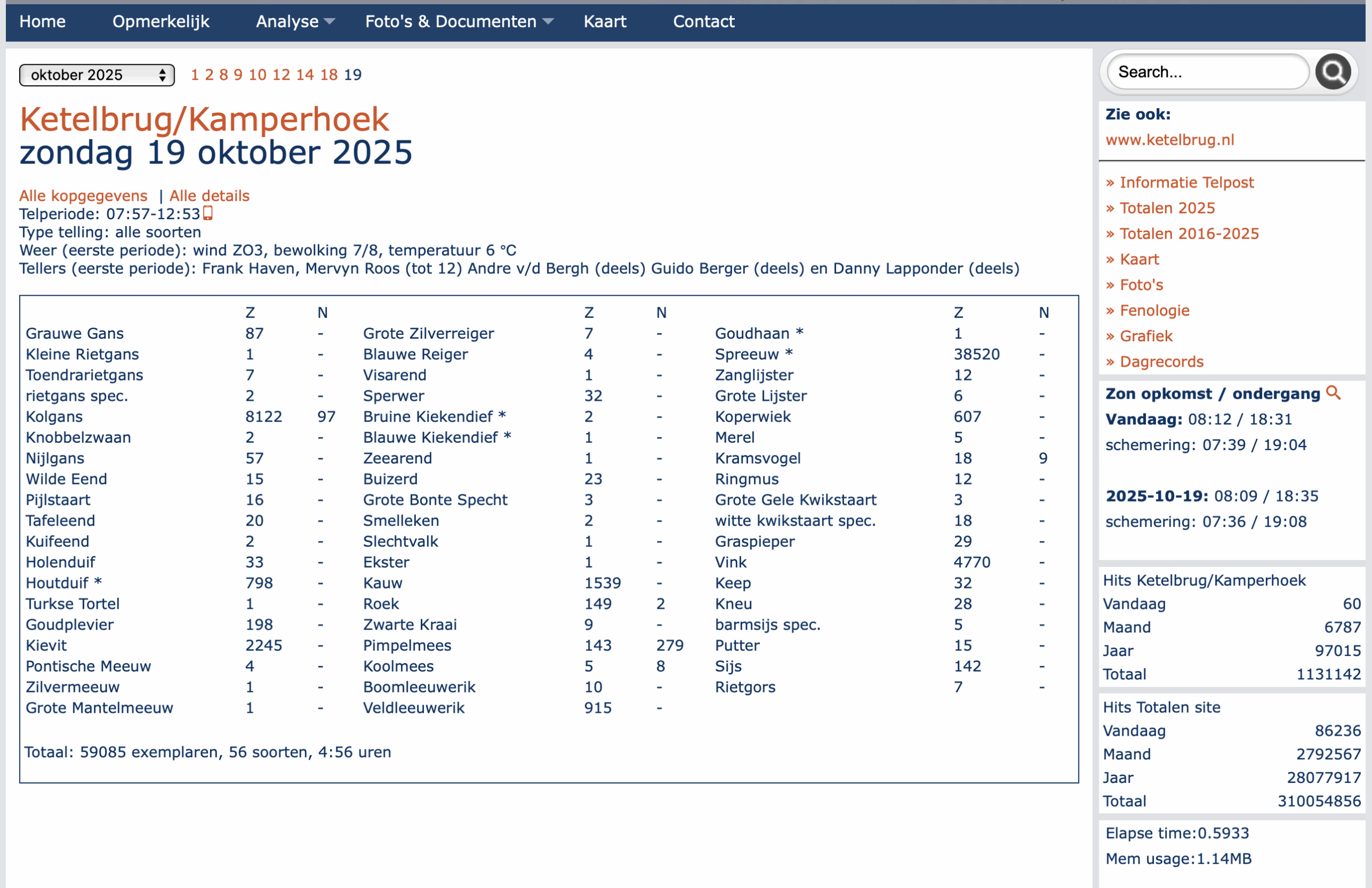
Task: Click into the Search field
Action: [1207, 72]
